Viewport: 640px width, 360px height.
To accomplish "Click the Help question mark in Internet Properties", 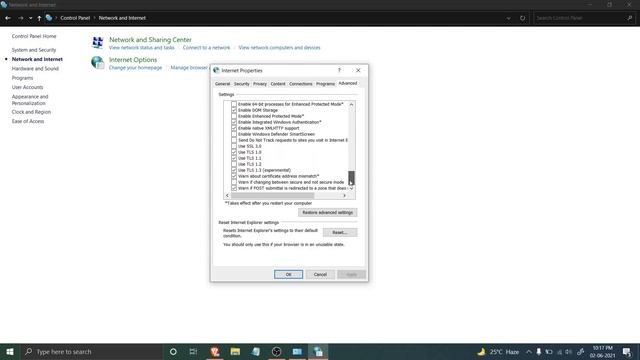I will [x=339, y=70].
